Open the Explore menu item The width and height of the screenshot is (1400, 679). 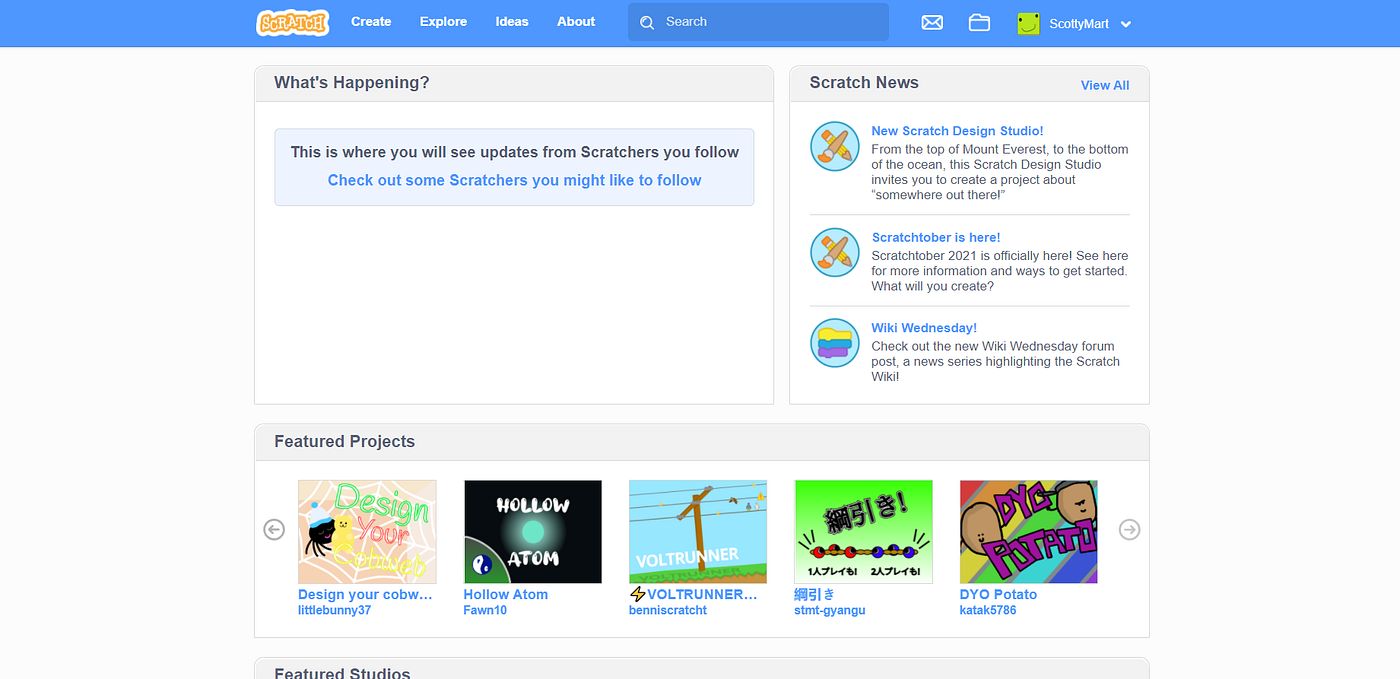pyautogui.click(x=443, y=22)
